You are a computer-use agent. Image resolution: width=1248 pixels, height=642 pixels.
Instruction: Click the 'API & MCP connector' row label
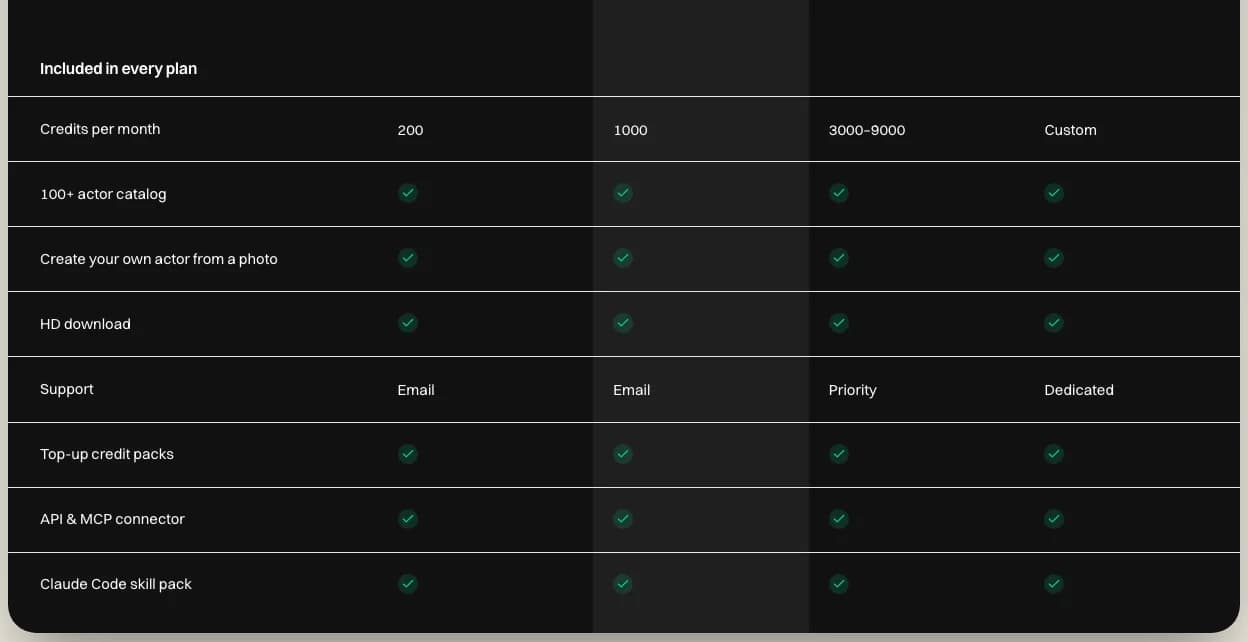[112, 519]
